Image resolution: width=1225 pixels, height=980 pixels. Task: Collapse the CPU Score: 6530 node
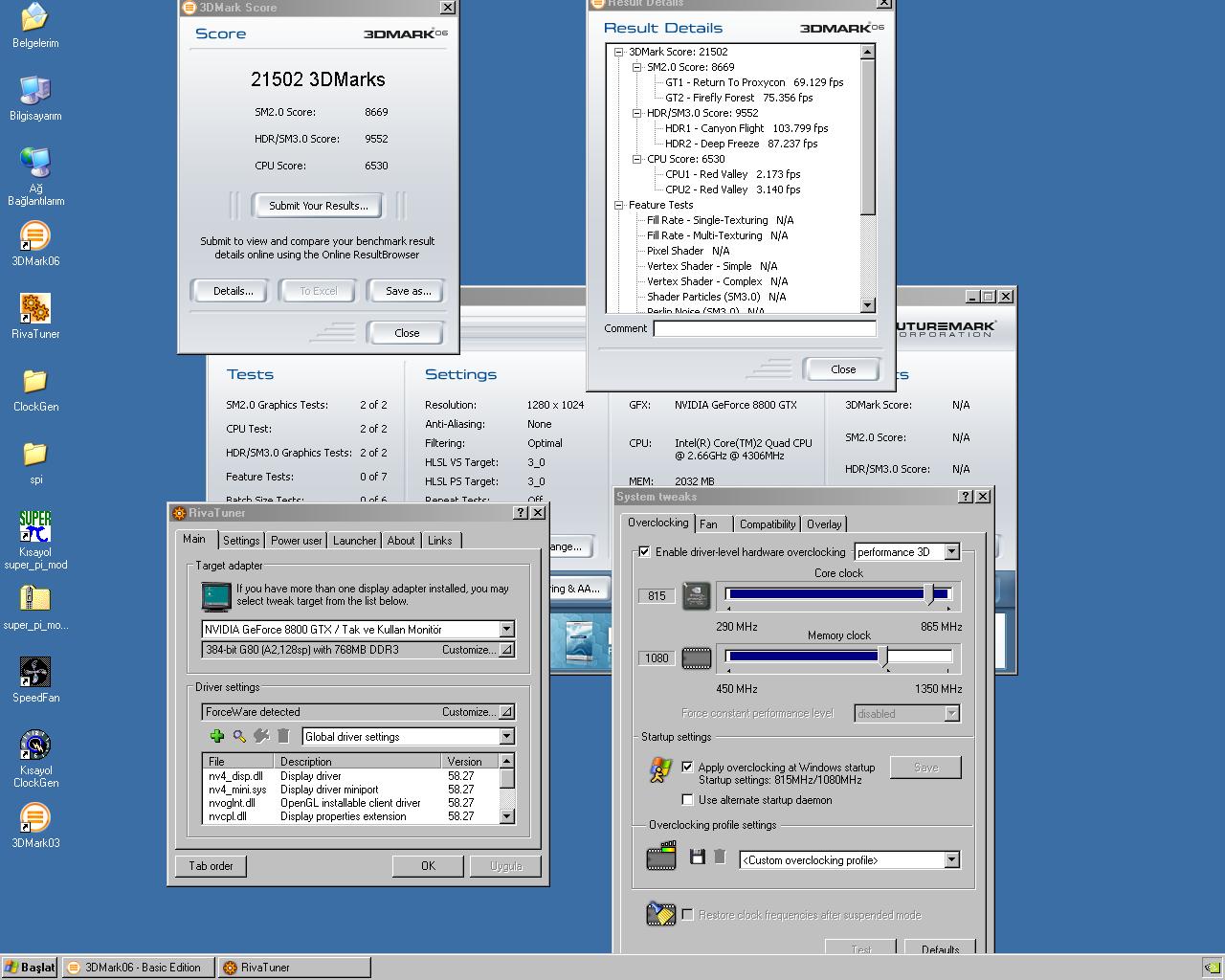636,159
